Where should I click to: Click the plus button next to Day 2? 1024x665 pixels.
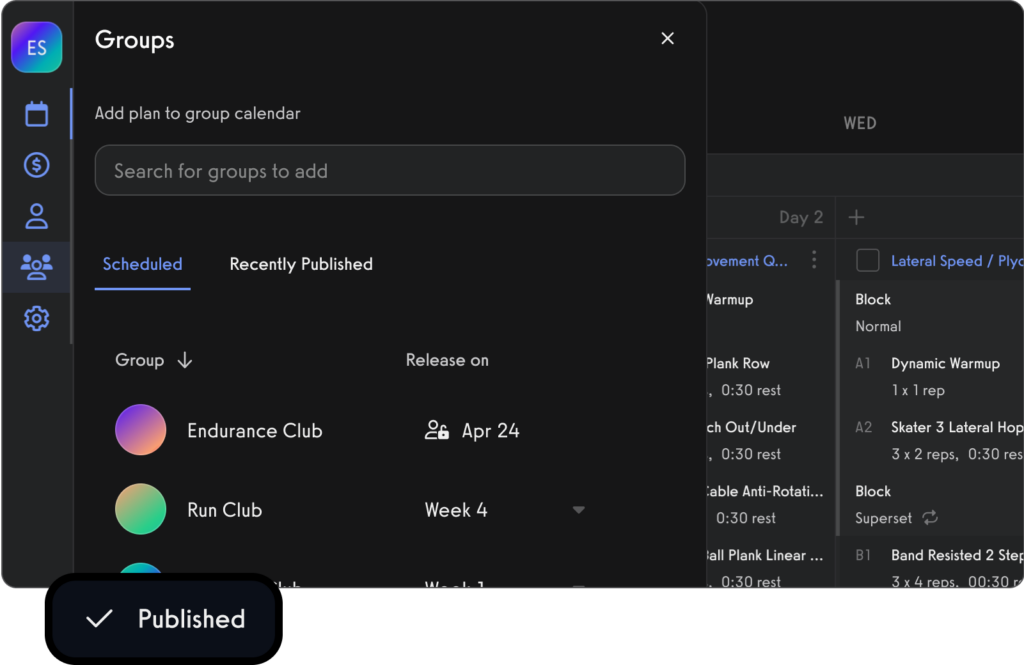(856, 217)
